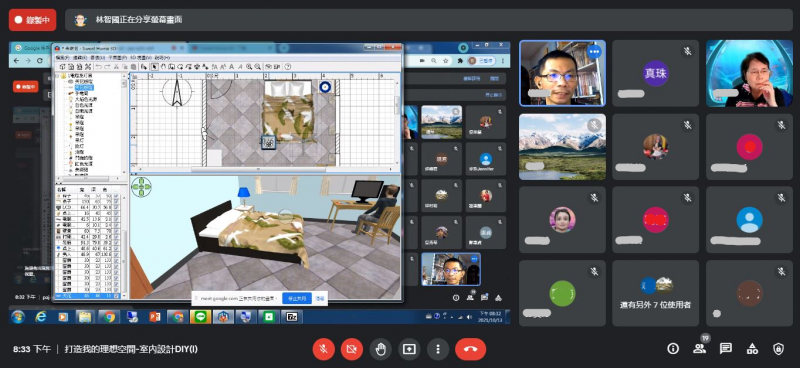The height and width of the screenshot is (368, 800).
Task: Select highlighted item in furniture catalog tree
Action: [x=85, y=87]
